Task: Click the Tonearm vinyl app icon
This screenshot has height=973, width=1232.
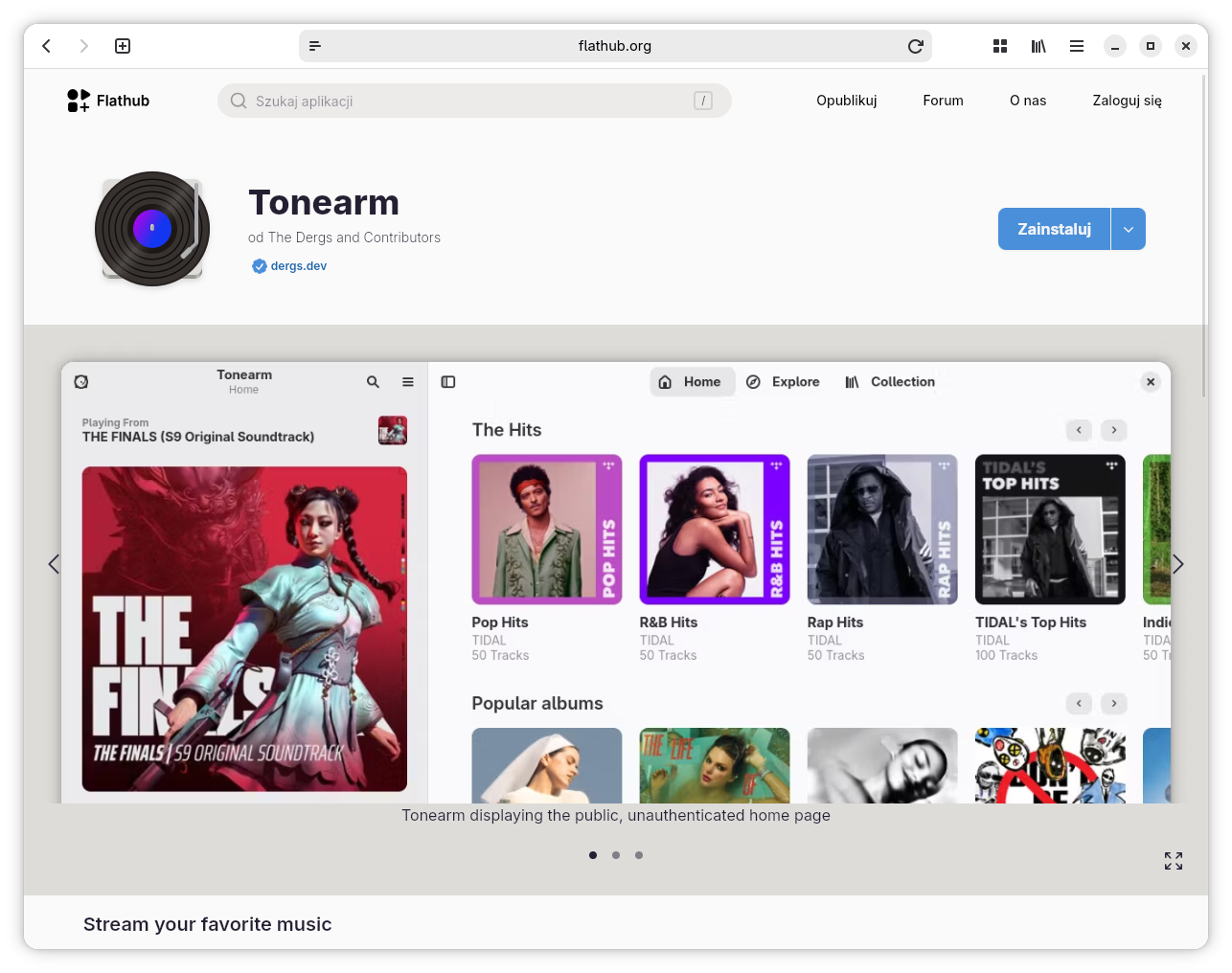Action: [152, 229]
